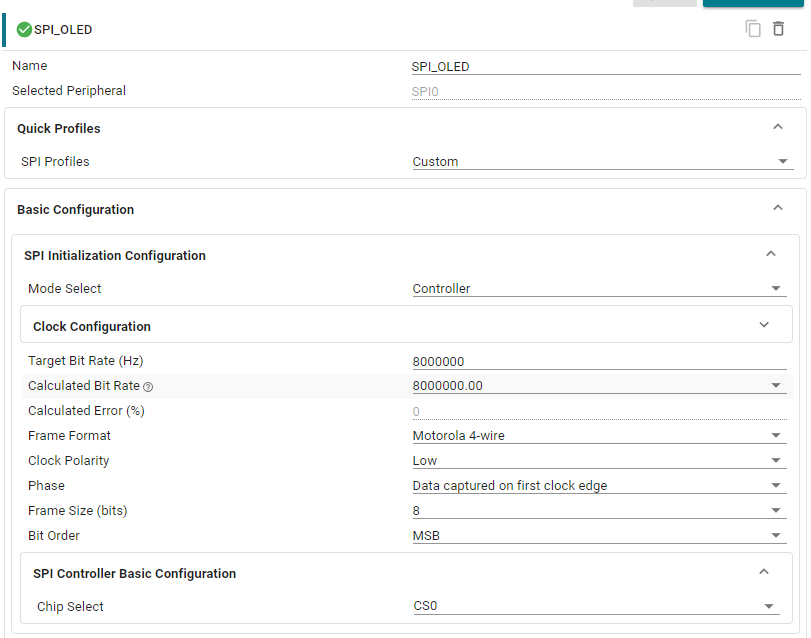The width and height of the screenshot is (811, 638).
Task: Collapse SPI Initialization Configuration section
Action: click(770, 255)
